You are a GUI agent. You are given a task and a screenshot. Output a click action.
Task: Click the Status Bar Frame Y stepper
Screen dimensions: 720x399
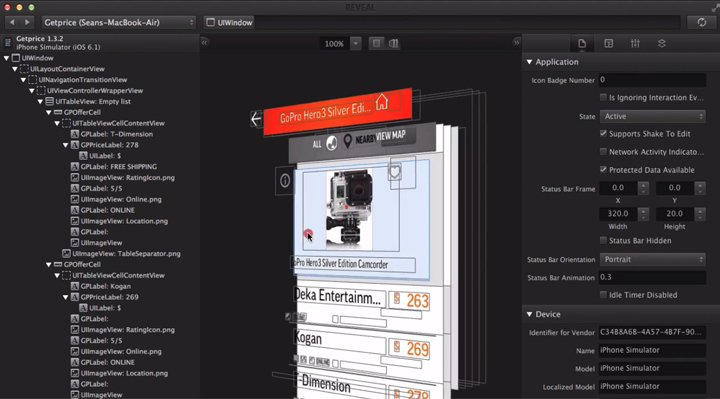[x=699, y=188]
